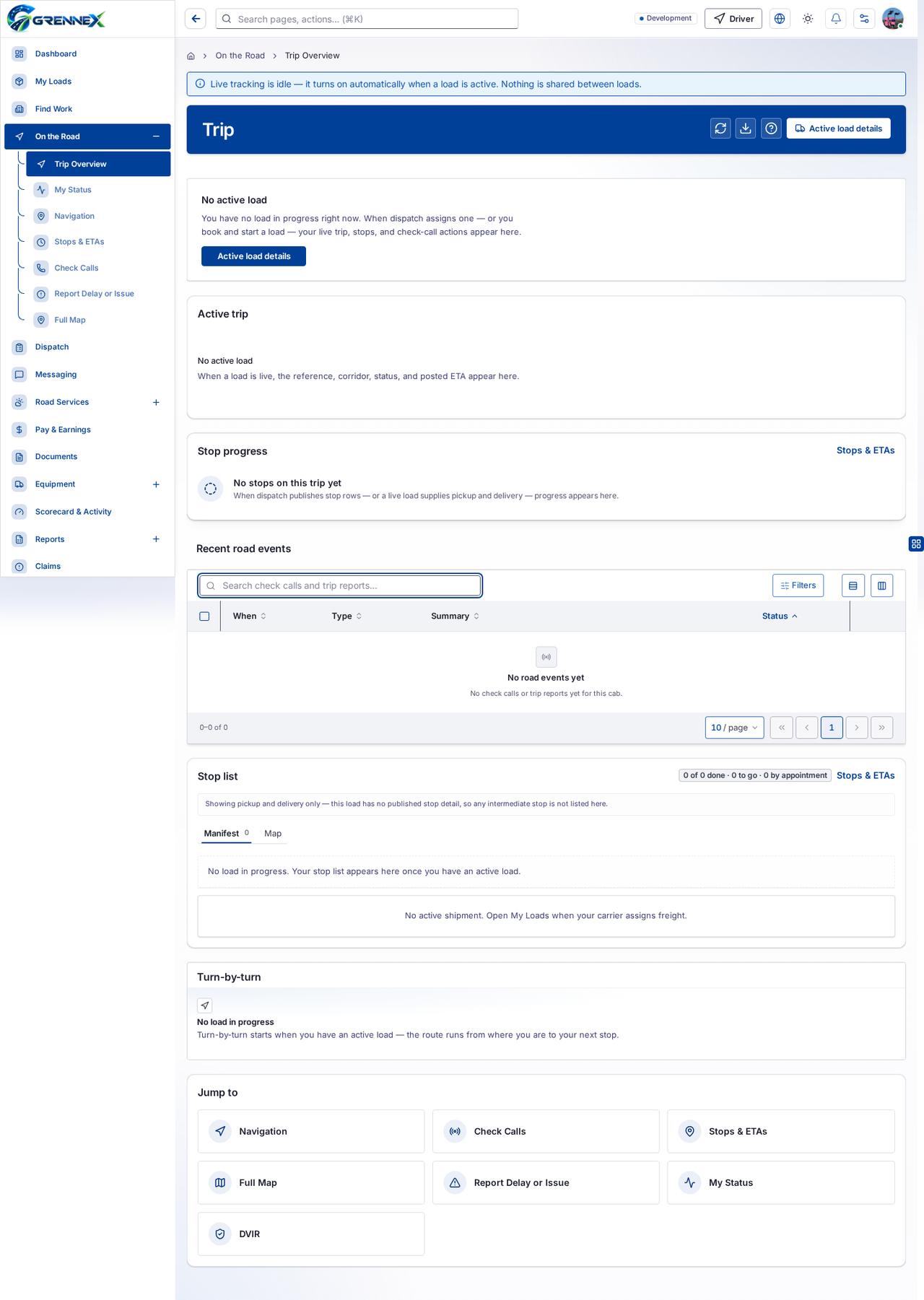Open Stops & ETAs link in Stop progress
This screenshot has height=1300, width=924.
(866, 450)
